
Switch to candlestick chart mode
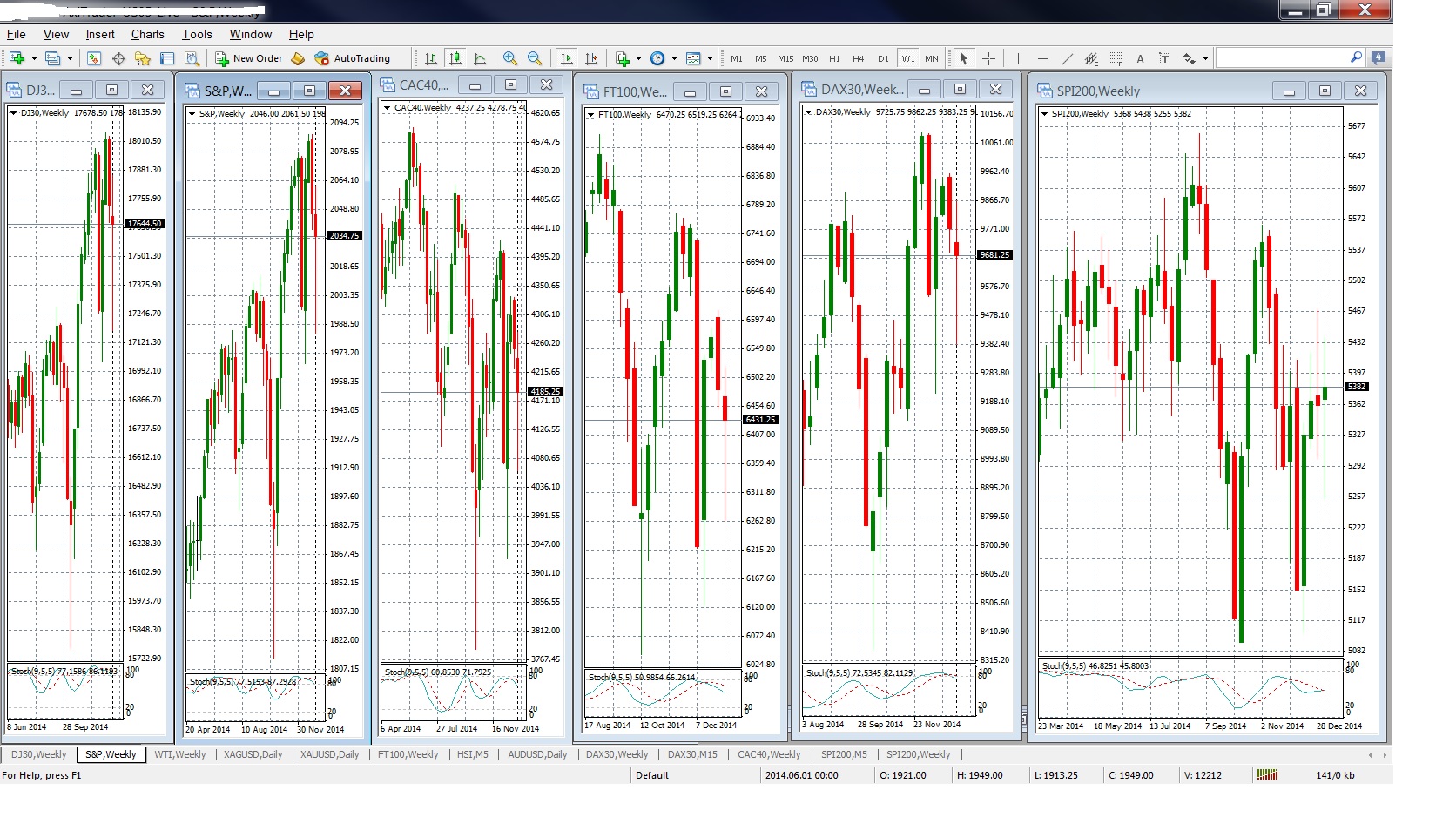click(x=455, y=58)
